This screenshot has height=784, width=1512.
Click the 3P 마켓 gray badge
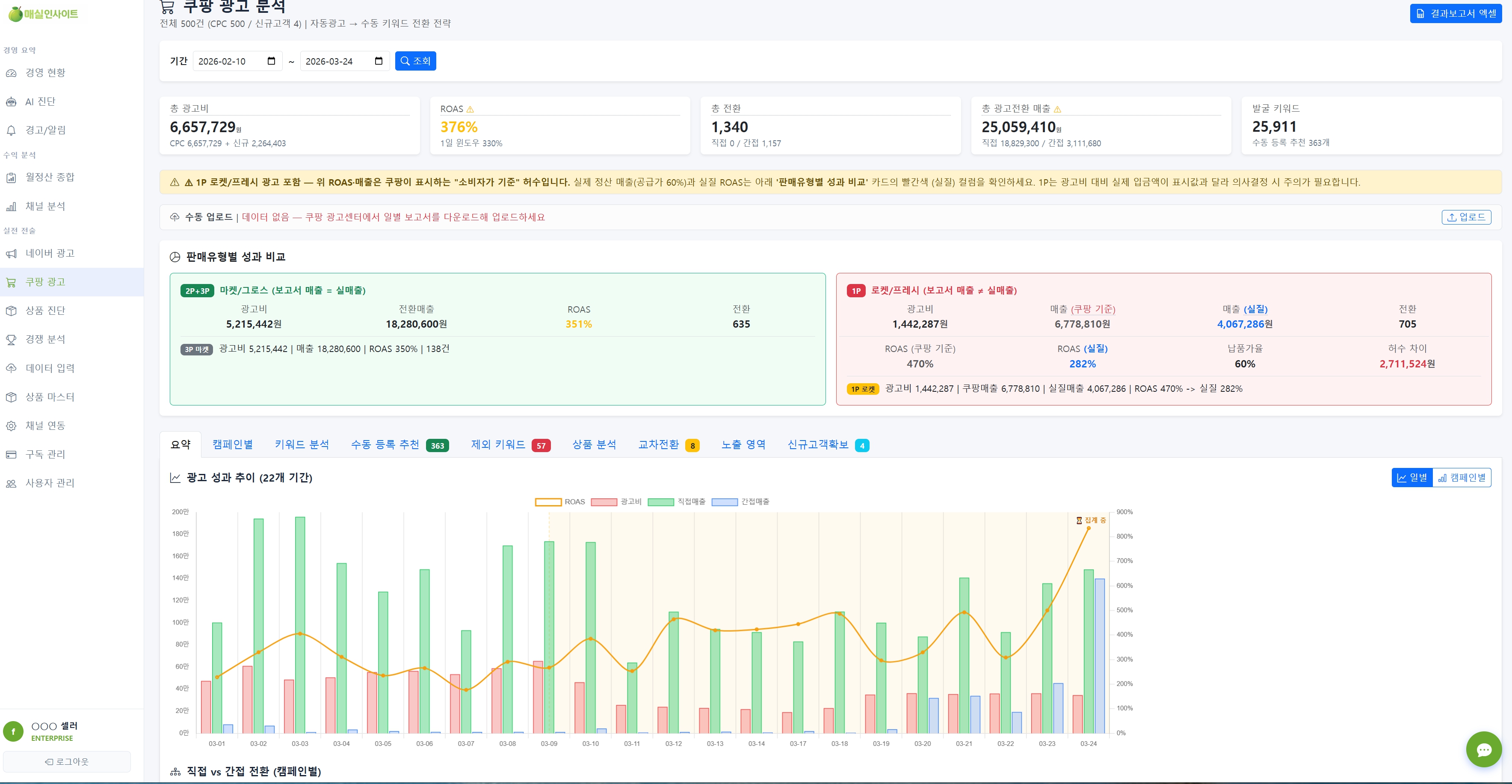tap(197, 350)
